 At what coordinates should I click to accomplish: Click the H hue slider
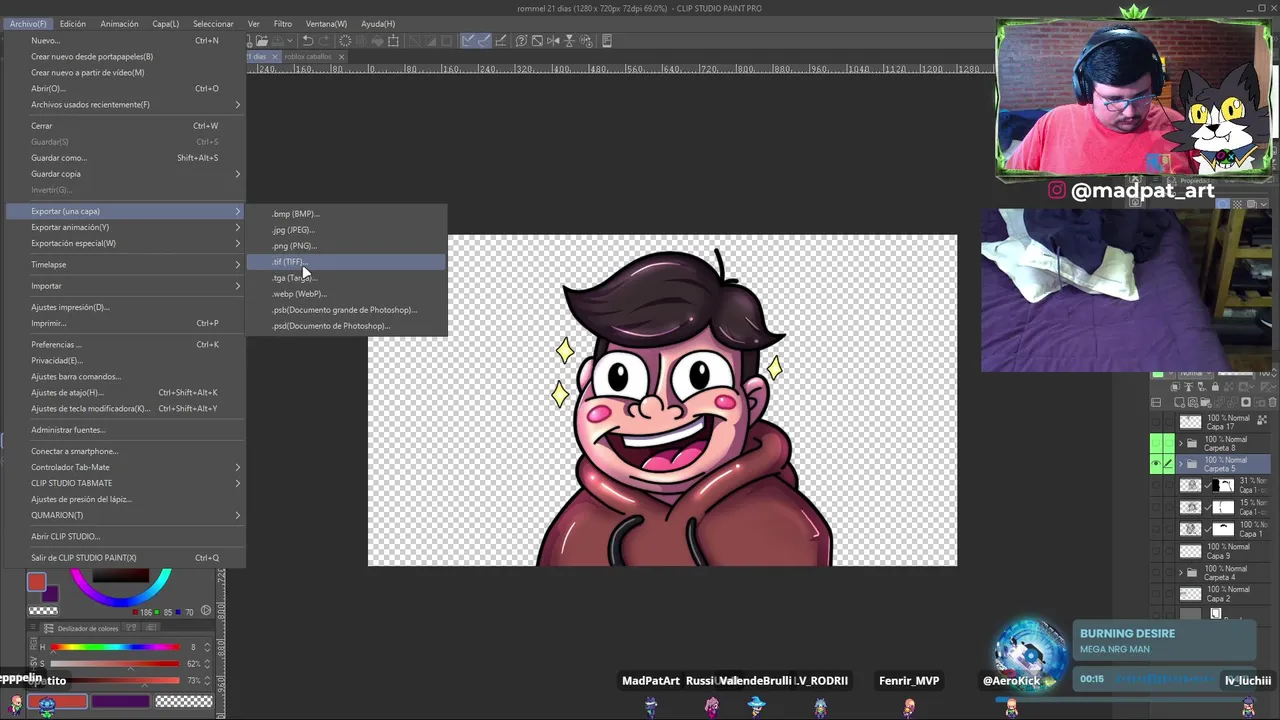[115, 647]
